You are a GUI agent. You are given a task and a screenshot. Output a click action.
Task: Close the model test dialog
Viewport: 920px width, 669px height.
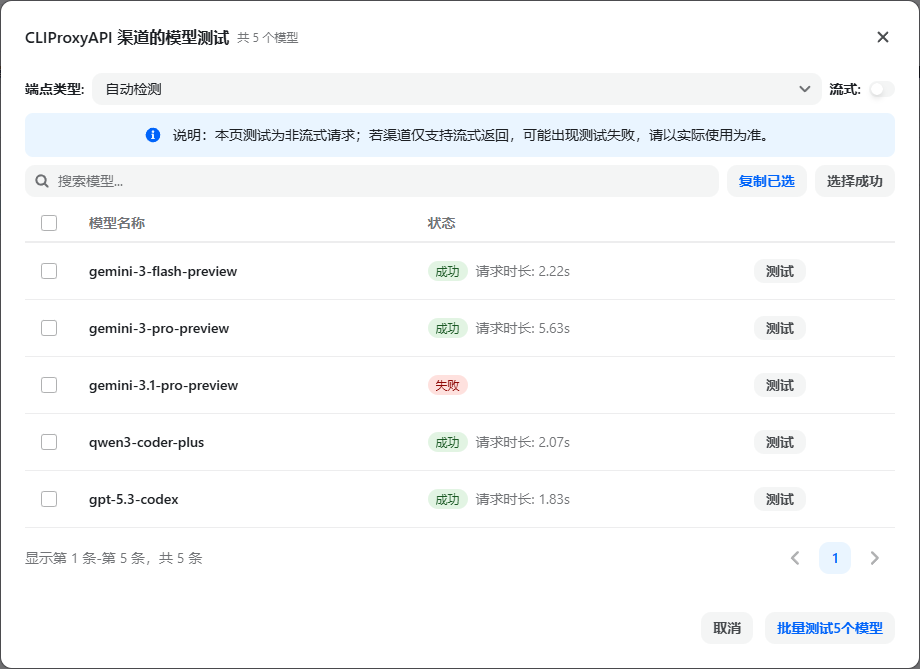click(x=882, y=37)
